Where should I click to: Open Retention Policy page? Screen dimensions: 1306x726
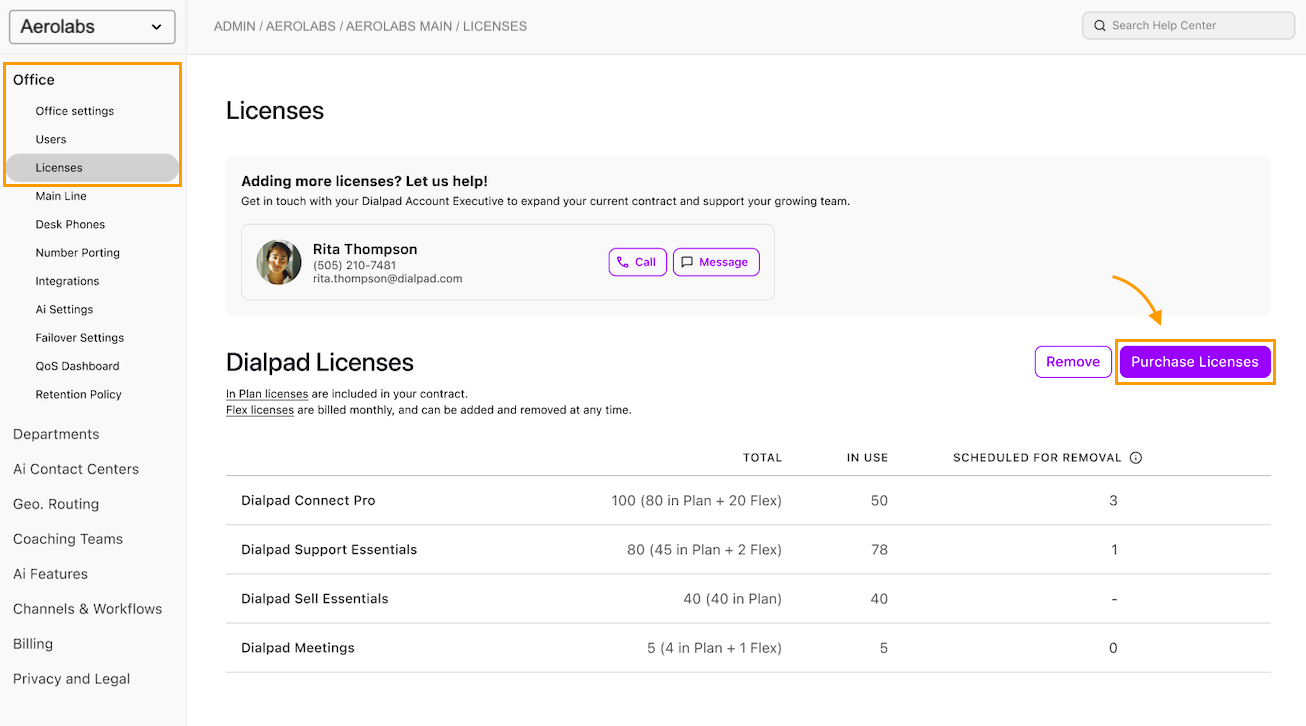[x=78, y=394]
